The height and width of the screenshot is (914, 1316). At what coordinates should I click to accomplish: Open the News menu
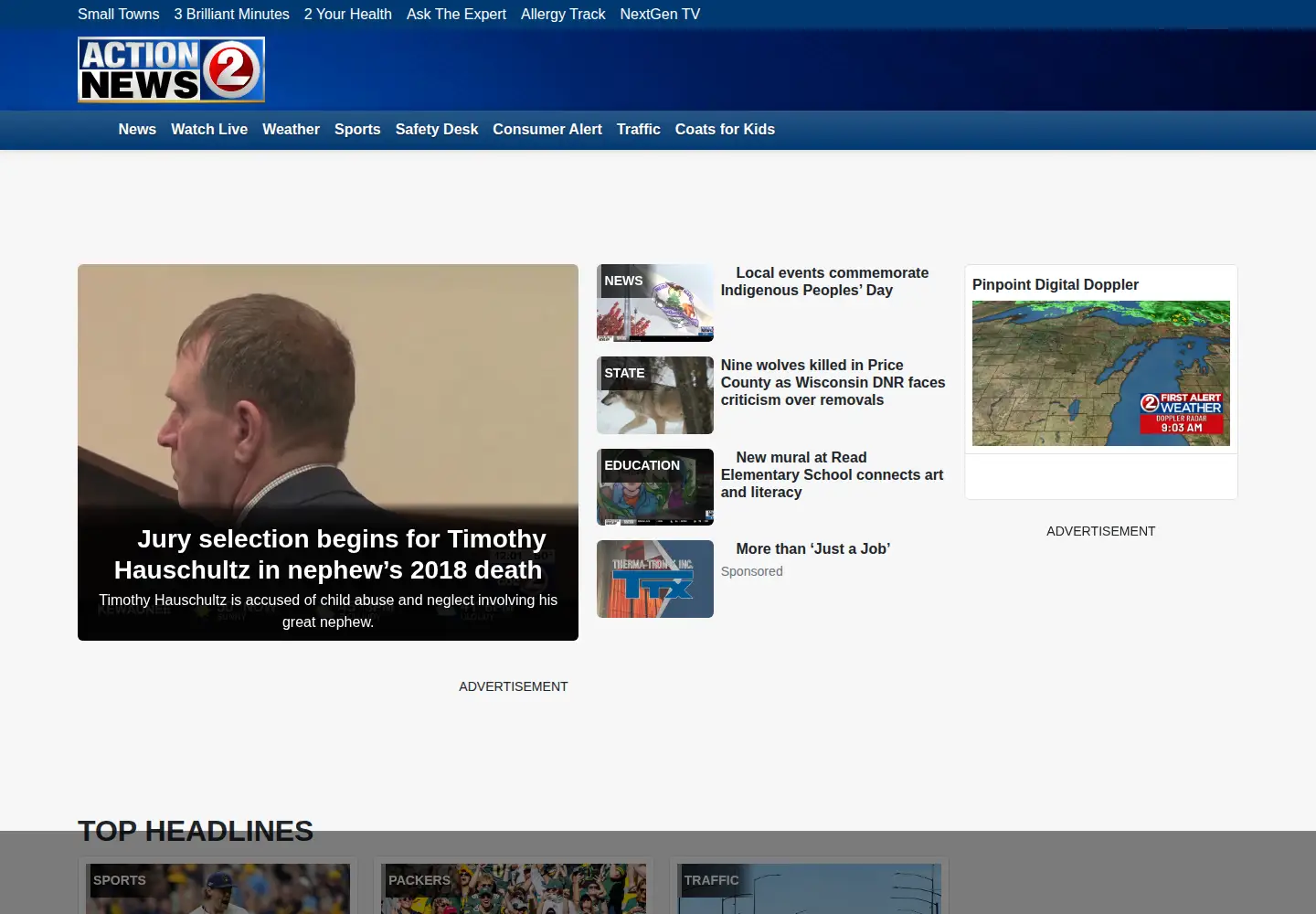[x=137, y=130]
